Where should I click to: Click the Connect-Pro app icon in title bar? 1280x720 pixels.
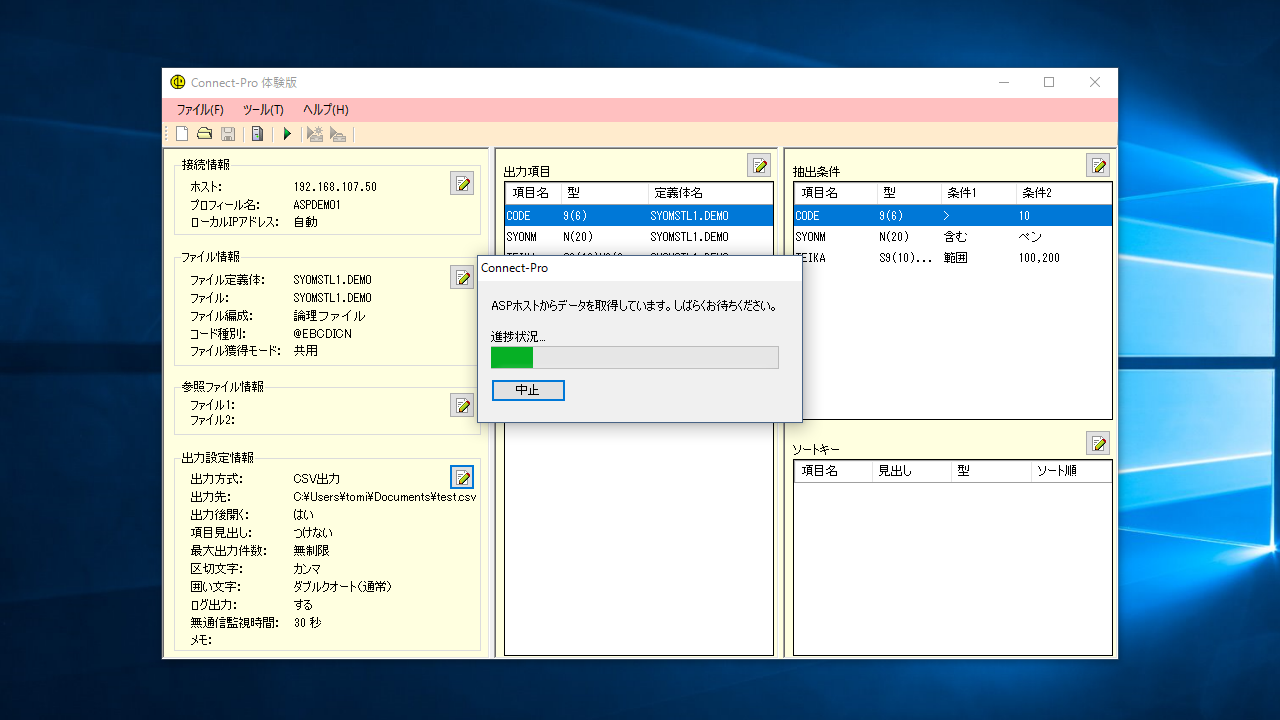coord(178,82)
